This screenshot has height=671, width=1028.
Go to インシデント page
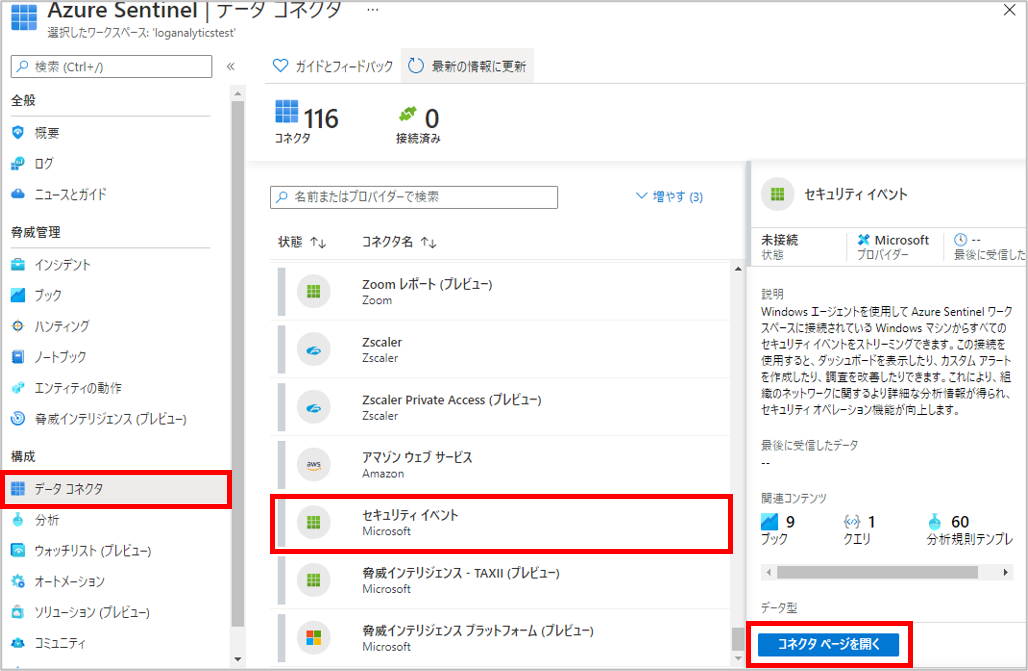point(62,264)
